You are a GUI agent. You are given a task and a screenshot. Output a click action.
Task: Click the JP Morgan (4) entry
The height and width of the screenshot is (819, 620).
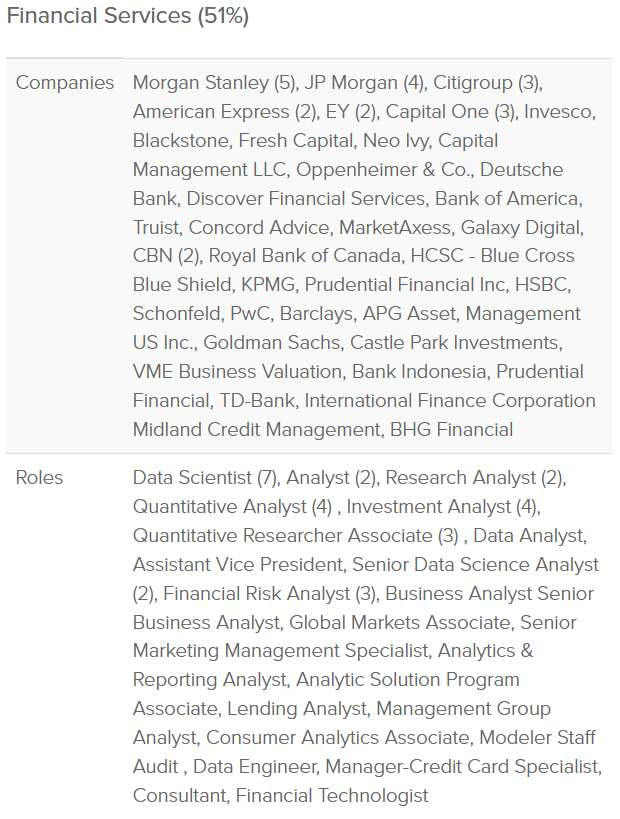pos(364,83)
